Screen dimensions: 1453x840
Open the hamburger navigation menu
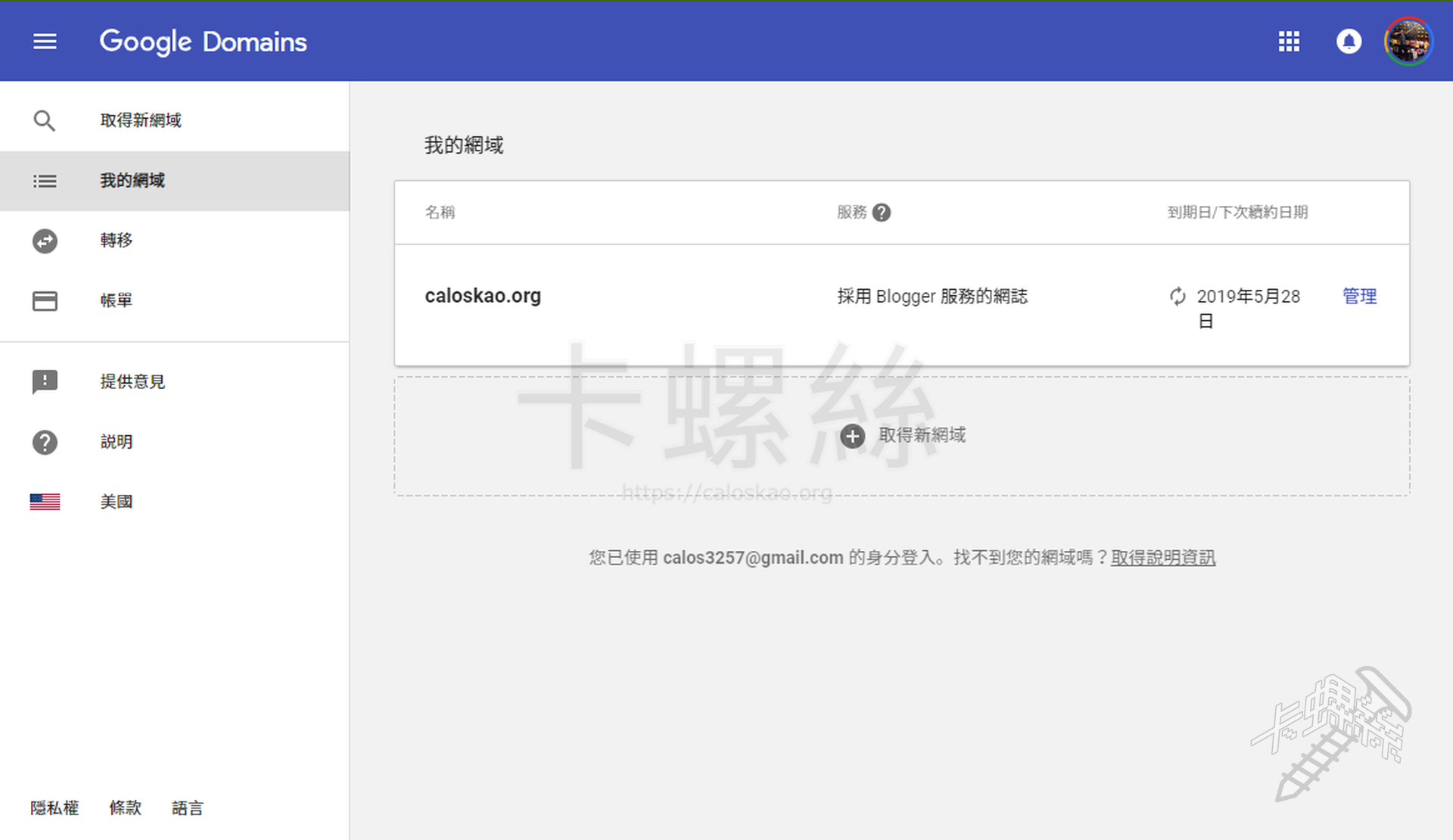pyautogui.click(x=45, y=42)
